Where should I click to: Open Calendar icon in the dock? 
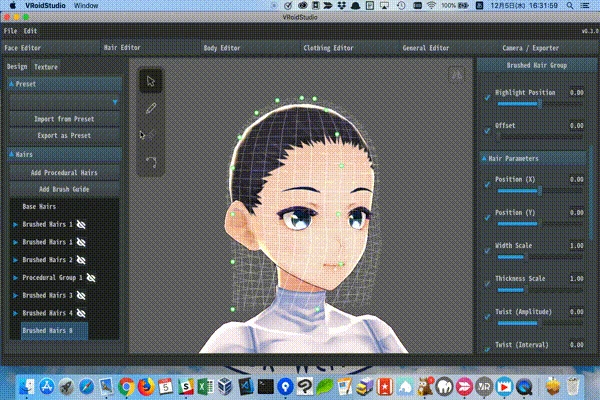coord(166,387)
